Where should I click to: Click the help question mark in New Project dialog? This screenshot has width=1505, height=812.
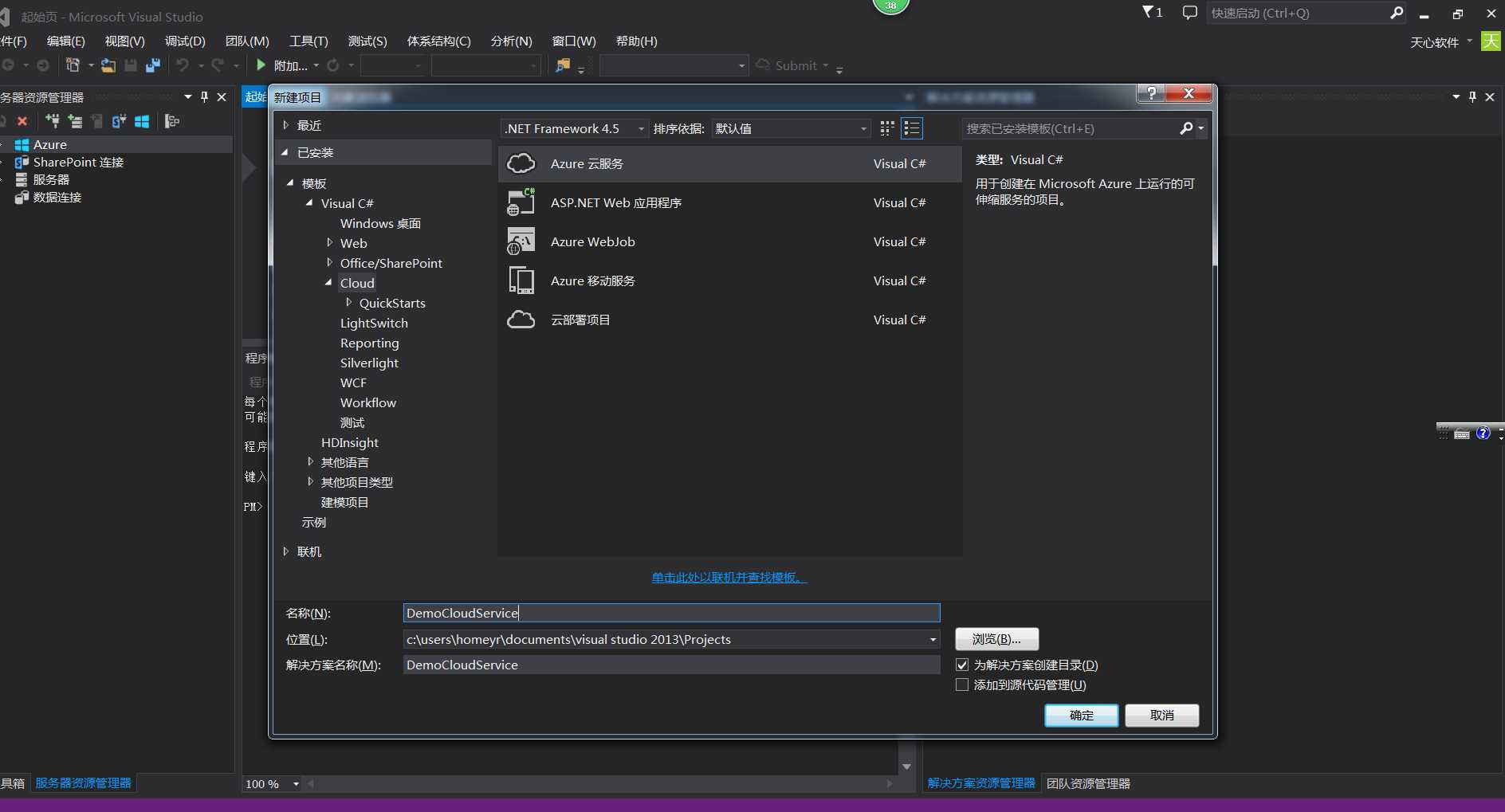pyautogui.click(x=1151, y=93)
